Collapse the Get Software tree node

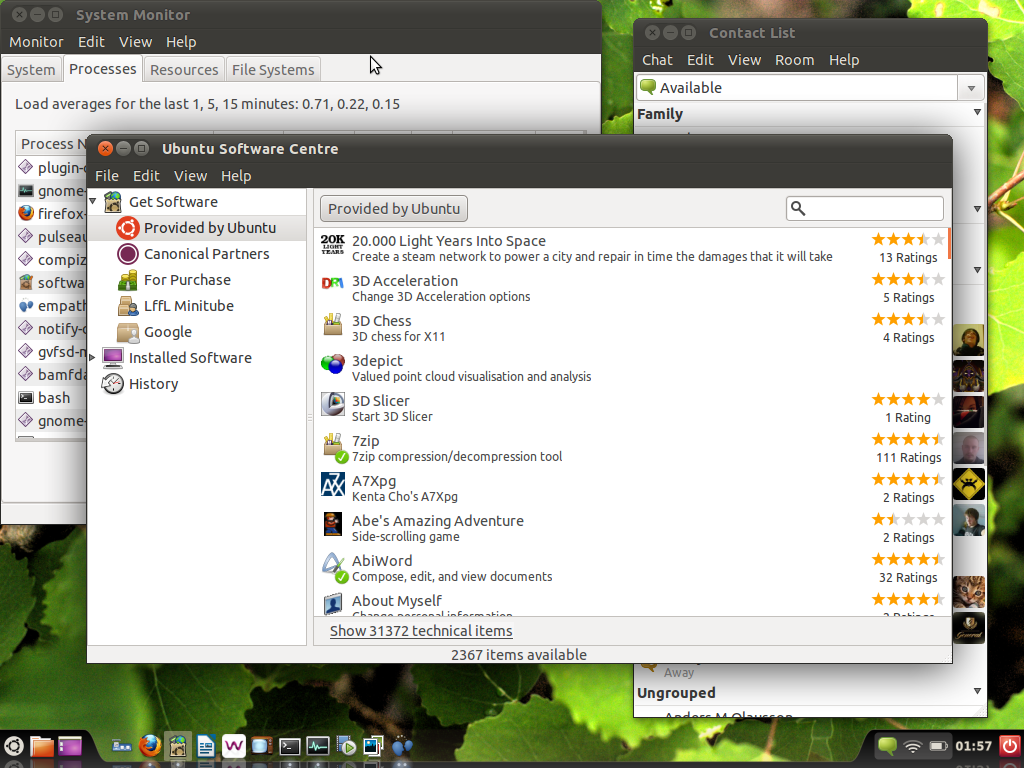93,201
